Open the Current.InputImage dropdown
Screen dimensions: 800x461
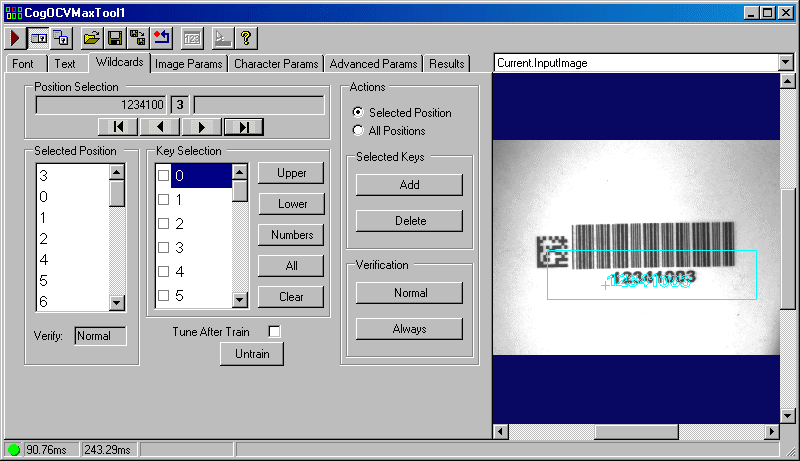coord(786,63)
